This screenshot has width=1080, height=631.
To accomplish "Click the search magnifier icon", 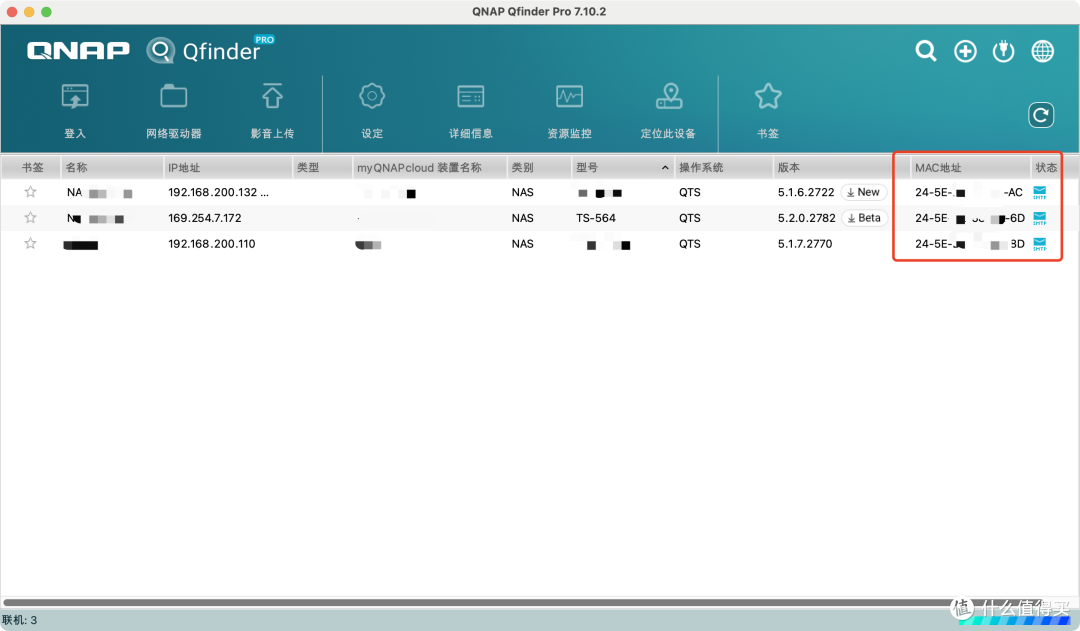I will 926,51.
